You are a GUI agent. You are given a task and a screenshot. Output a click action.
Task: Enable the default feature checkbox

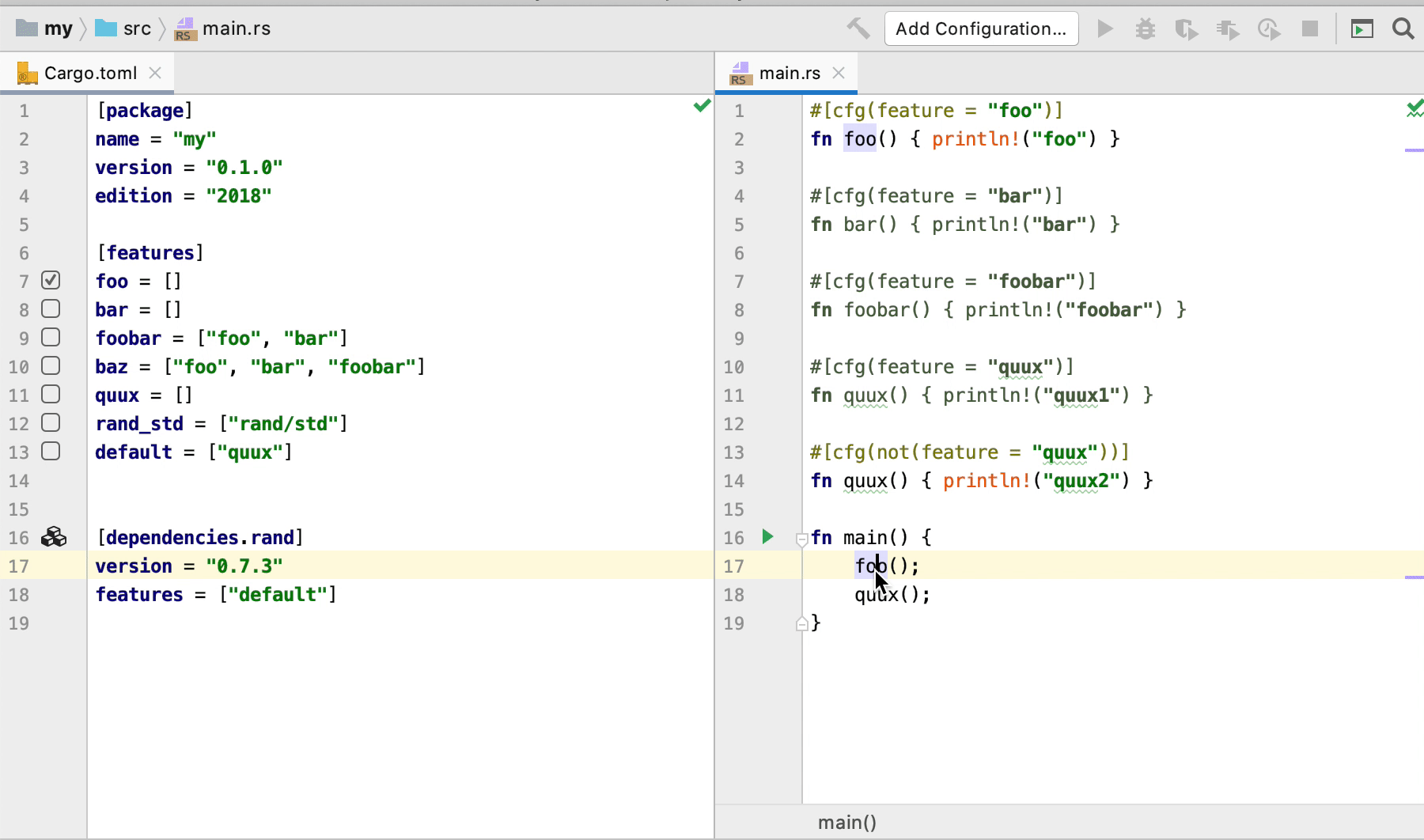(51, 451)
